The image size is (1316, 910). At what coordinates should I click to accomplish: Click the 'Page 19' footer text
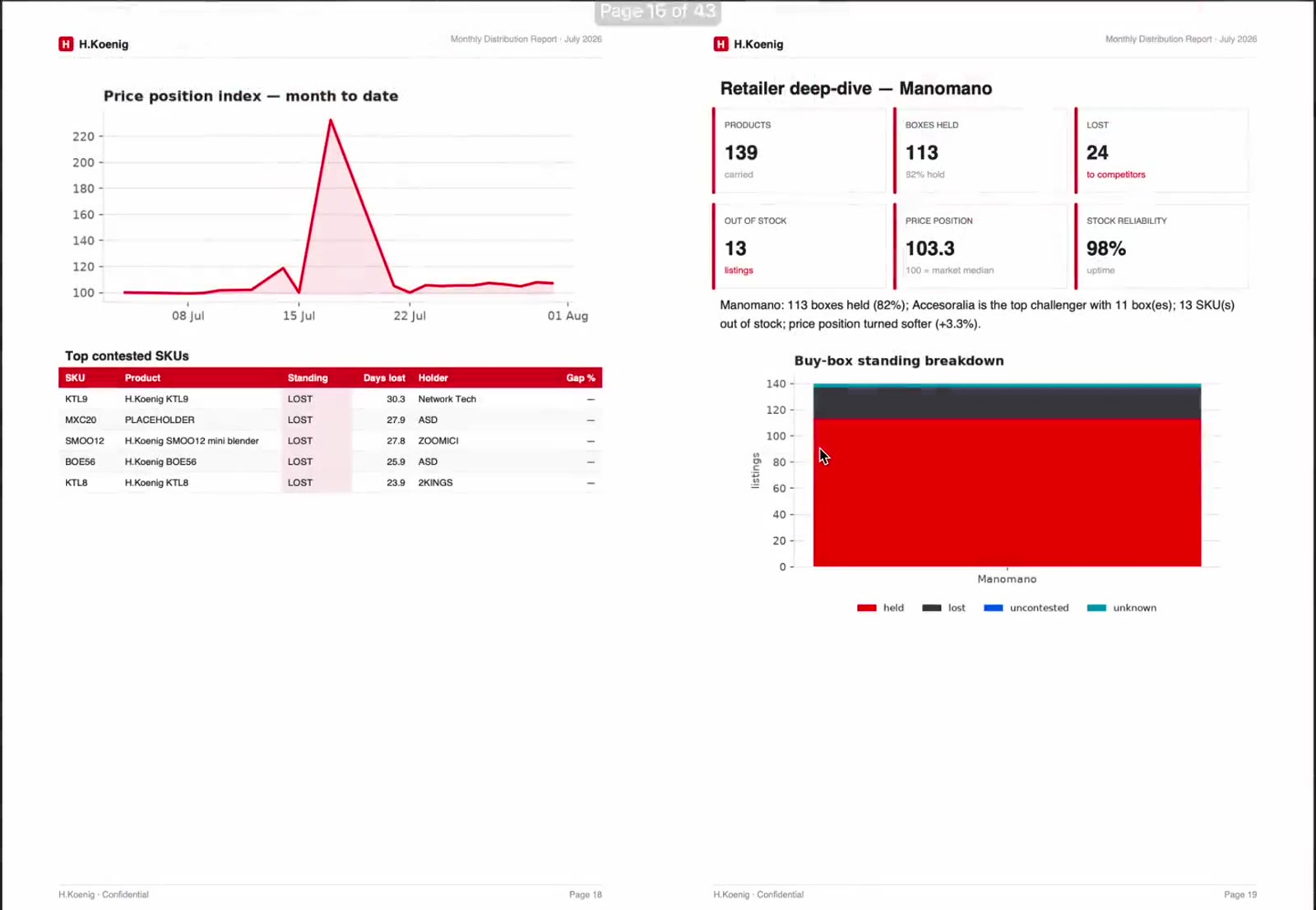click(x=1240, y=894)
